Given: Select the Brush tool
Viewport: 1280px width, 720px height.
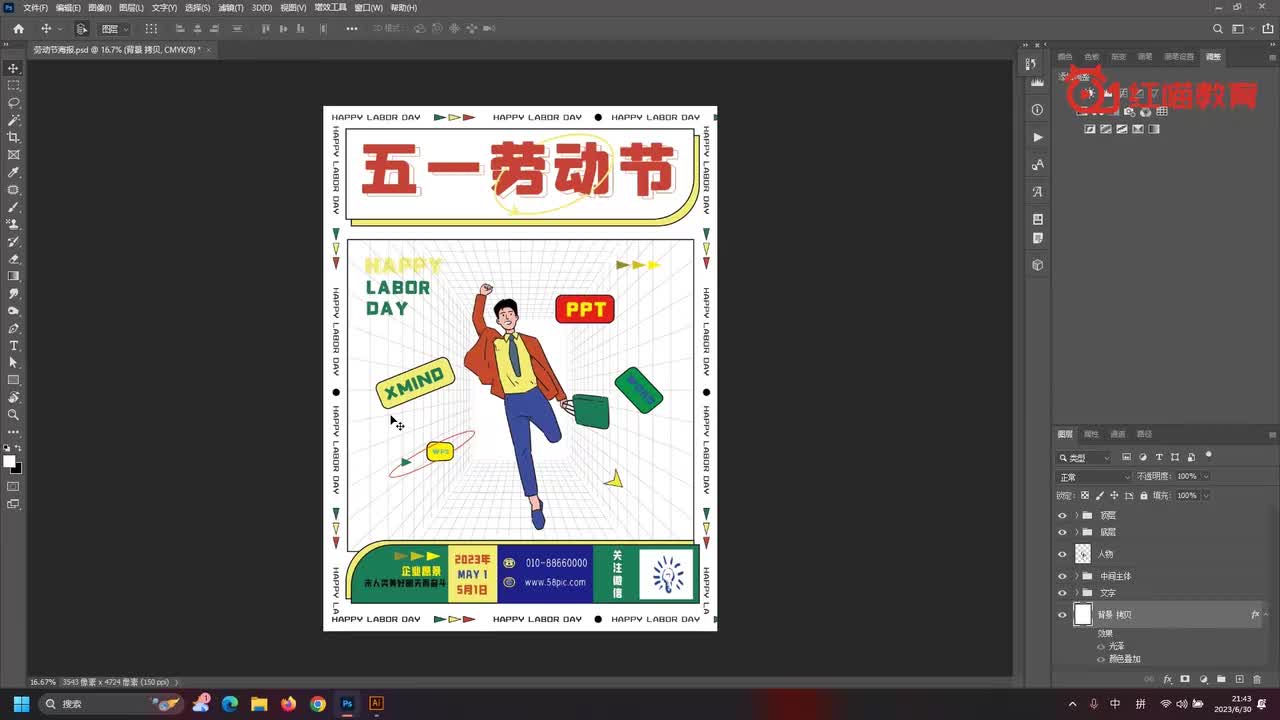Looking at the screenshot, I should click(x=14, y=207).
